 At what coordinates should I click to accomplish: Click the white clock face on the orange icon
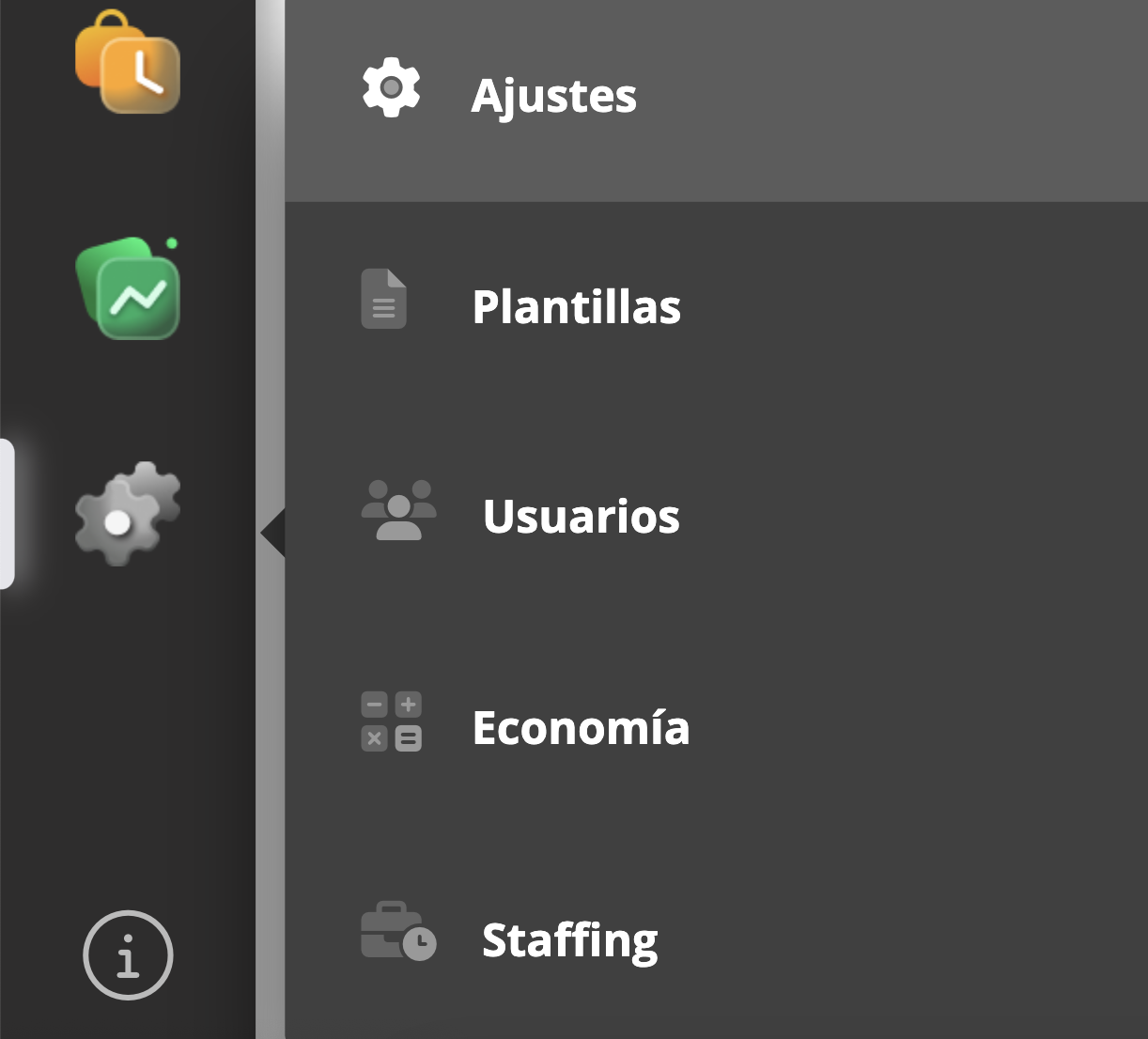point(142,74)
